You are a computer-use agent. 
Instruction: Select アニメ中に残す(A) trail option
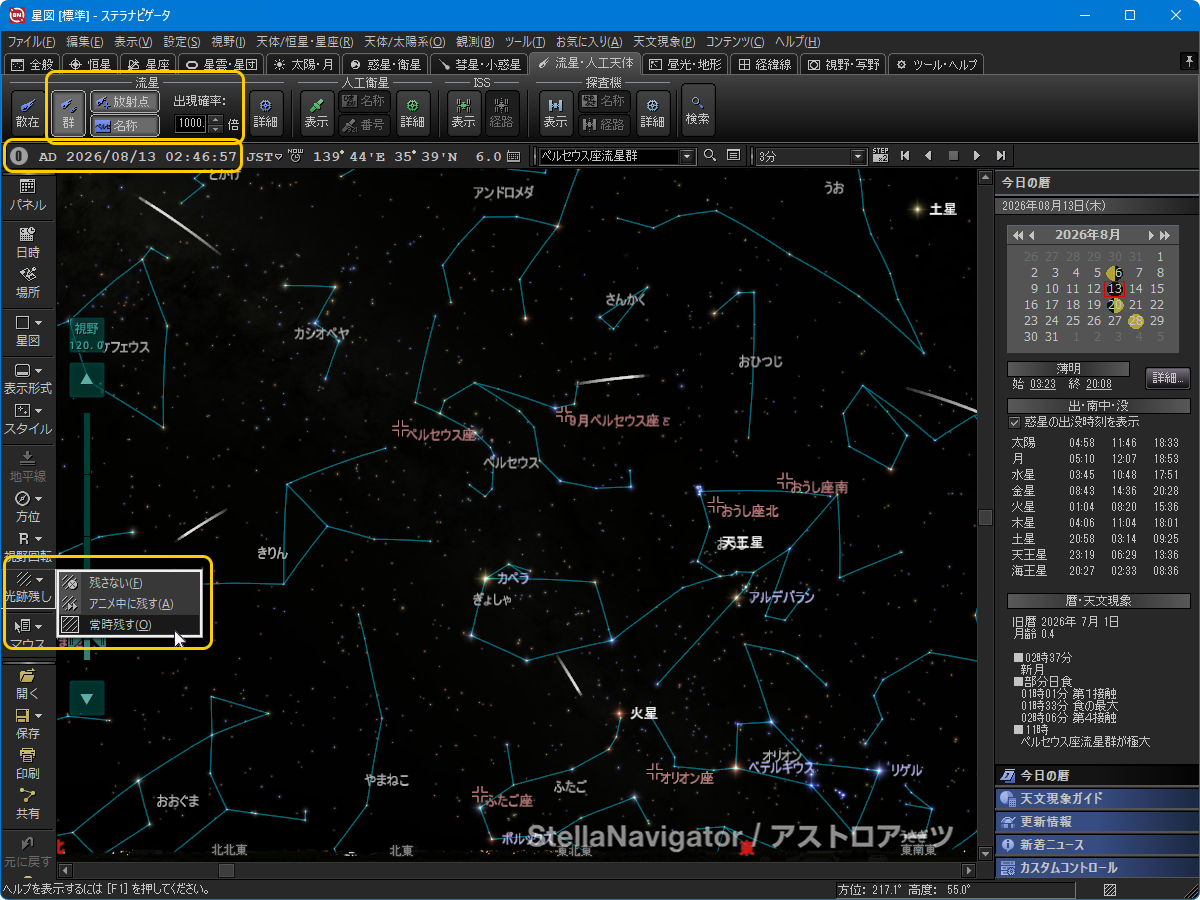point(130,604)
